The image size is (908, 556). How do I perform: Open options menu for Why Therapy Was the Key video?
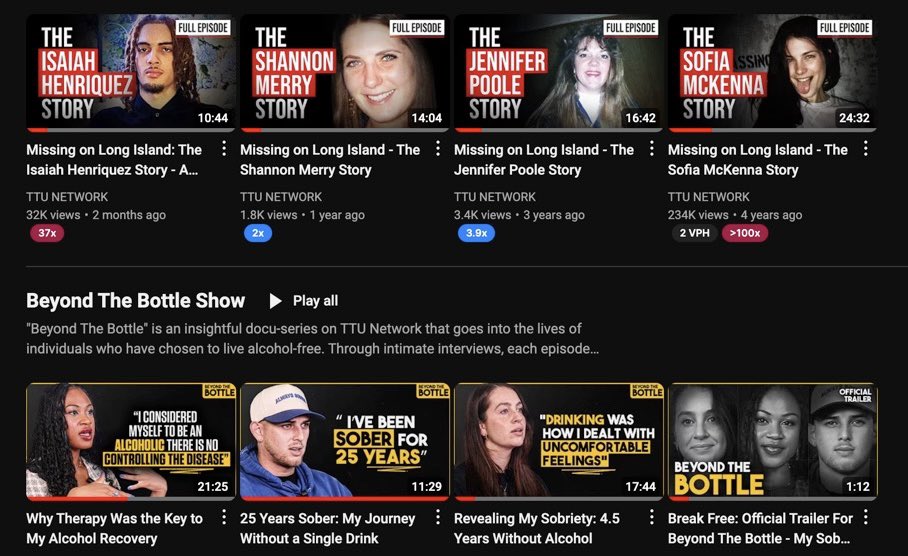224,517
